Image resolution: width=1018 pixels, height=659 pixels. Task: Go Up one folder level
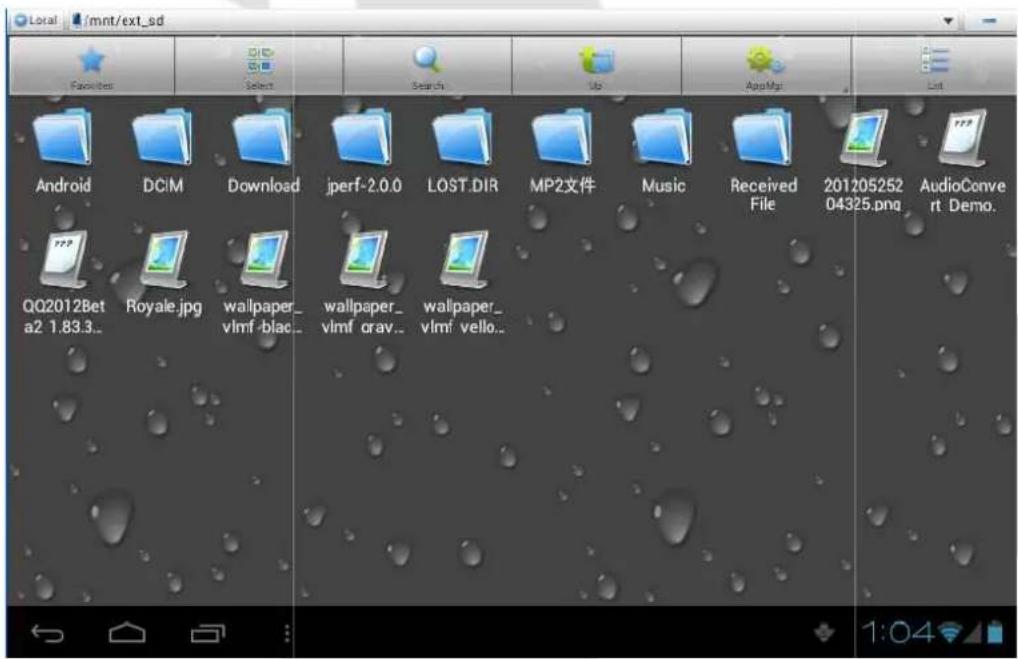pos(596,66)
